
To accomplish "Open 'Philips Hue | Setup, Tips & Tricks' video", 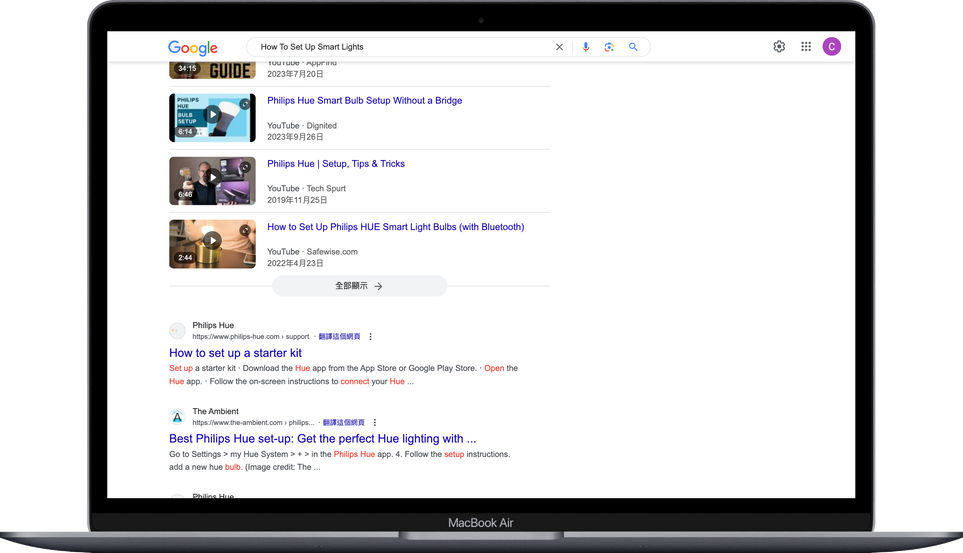I will point(336,164).
